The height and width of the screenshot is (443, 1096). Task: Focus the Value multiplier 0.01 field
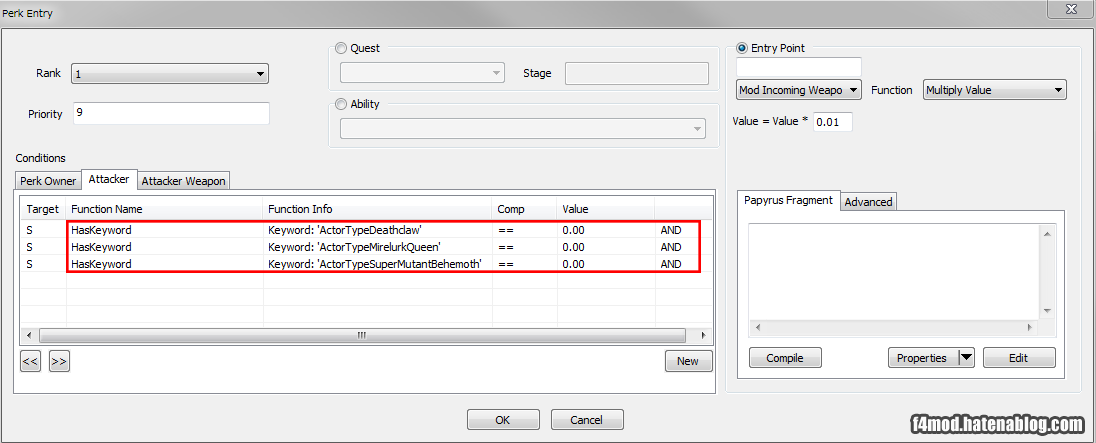coord(832,122)
